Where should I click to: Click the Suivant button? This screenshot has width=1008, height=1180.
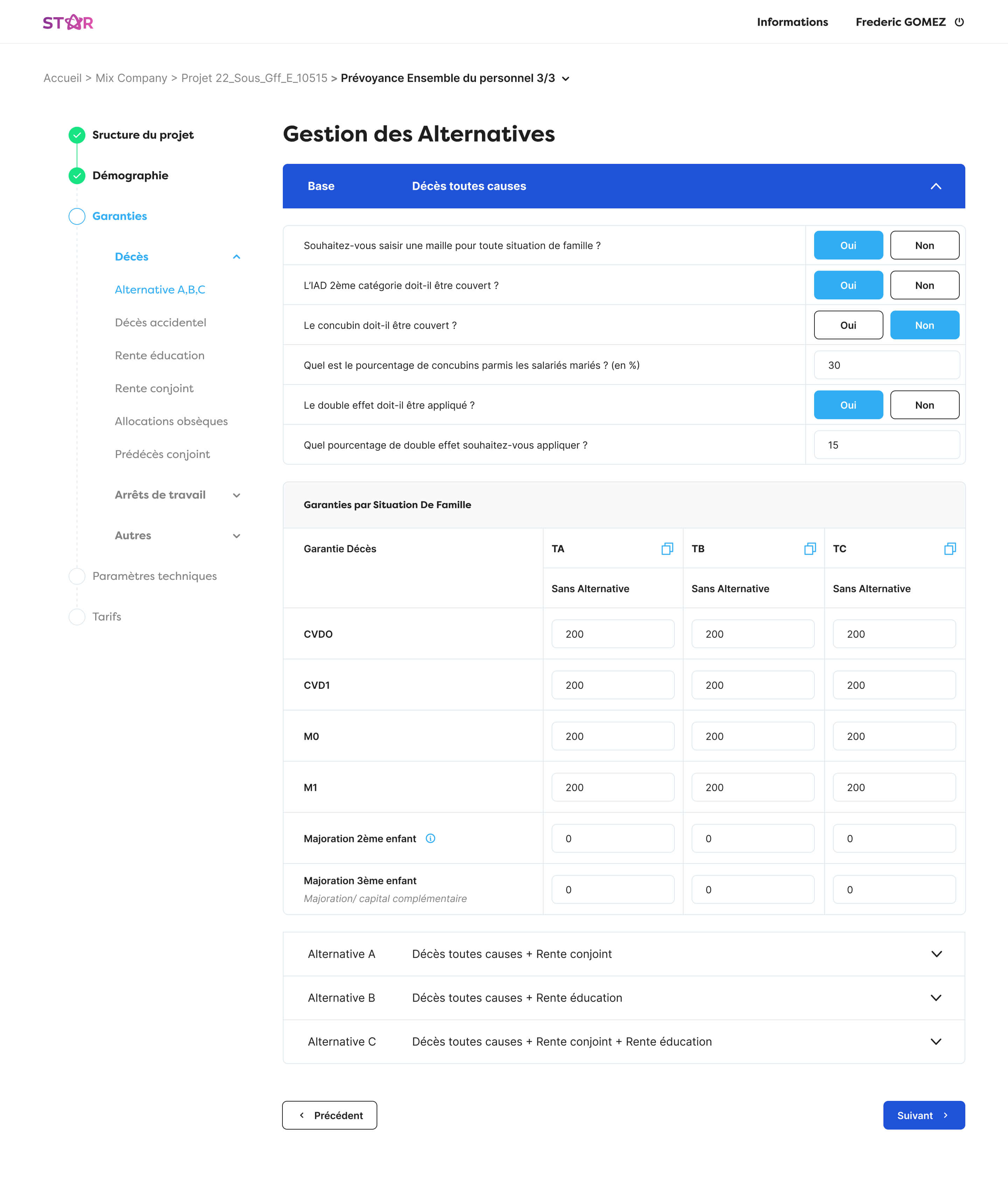923,1115
